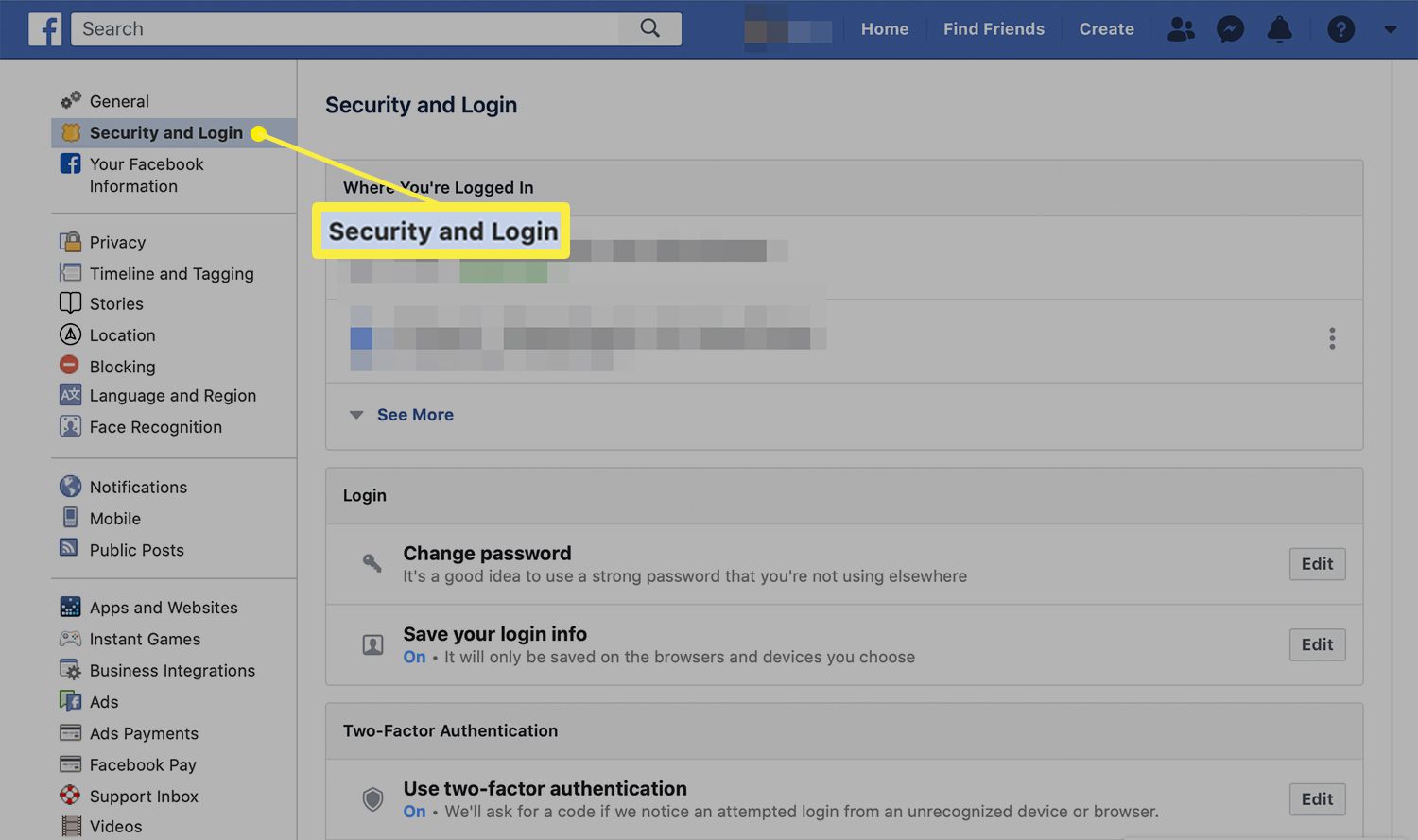The image size is (1418, 840).
Task: Click the Change password key icon
Action: point(372,564)
